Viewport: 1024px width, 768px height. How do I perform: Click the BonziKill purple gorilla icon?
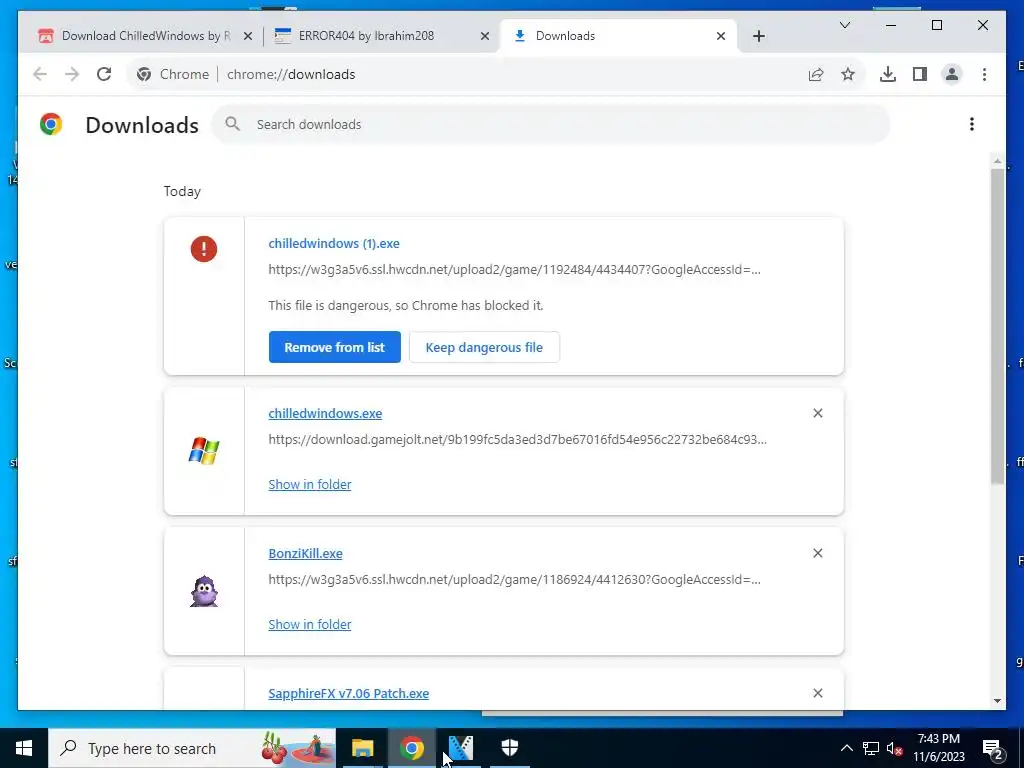click(x=204, y=591)
